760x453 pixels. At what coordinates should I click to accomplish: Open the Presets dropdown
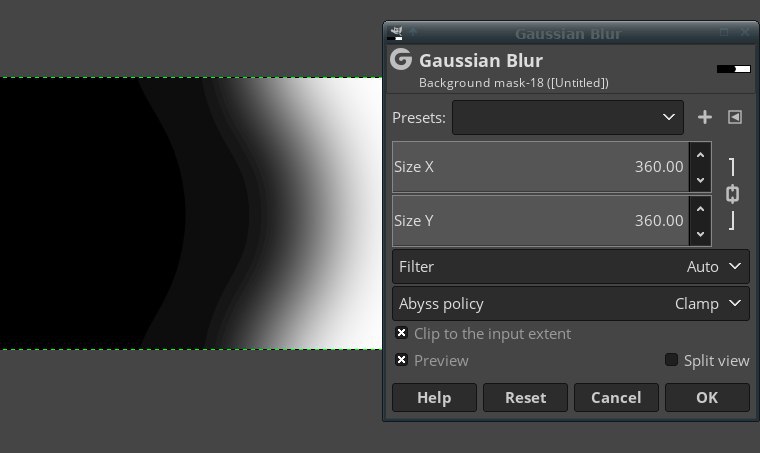click(568, 117)
